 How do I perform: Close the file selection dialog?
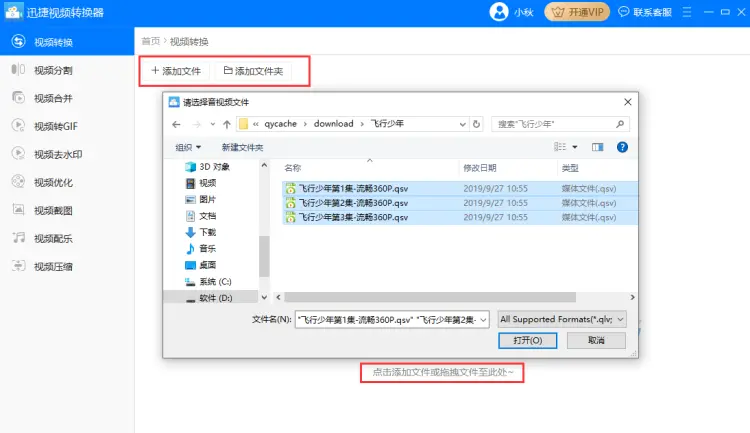pos(628,102)
